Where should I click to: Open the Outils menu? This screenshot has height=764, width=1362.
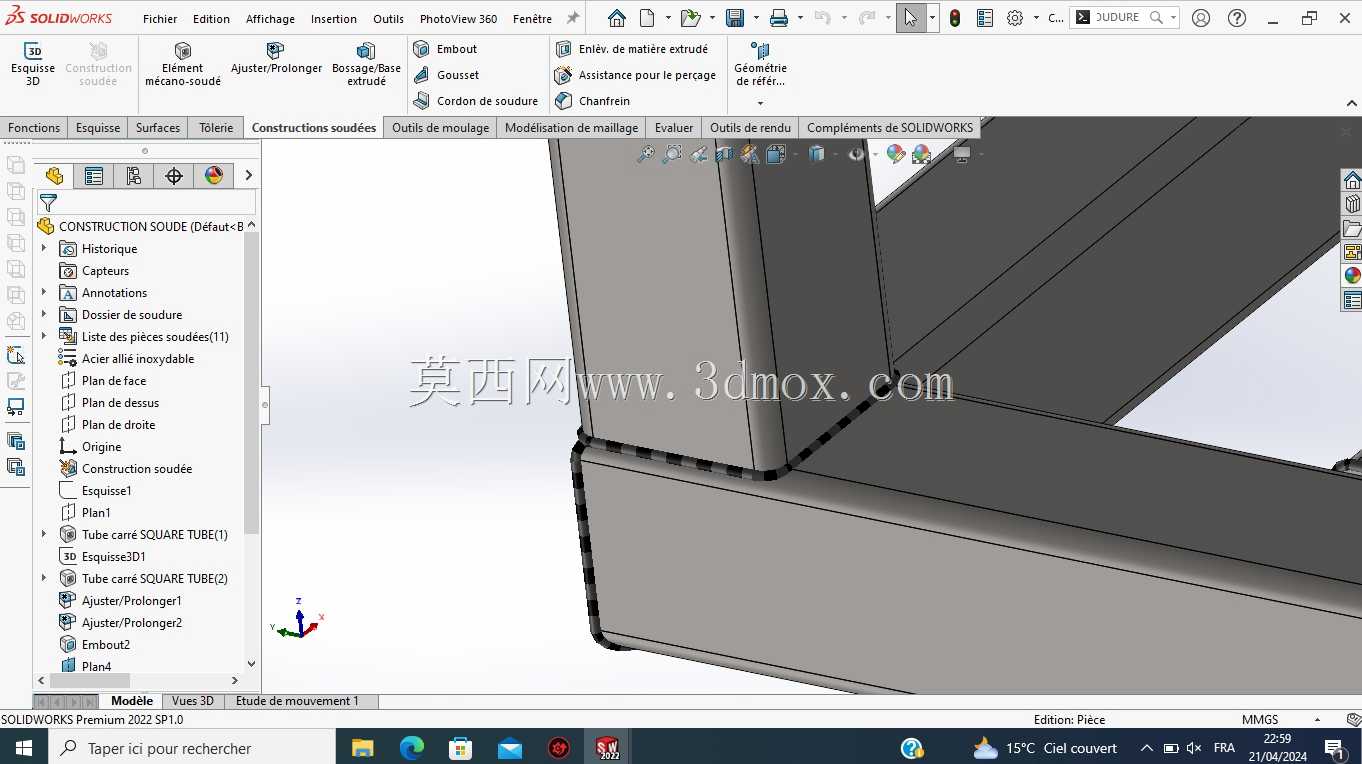point(389,19)
